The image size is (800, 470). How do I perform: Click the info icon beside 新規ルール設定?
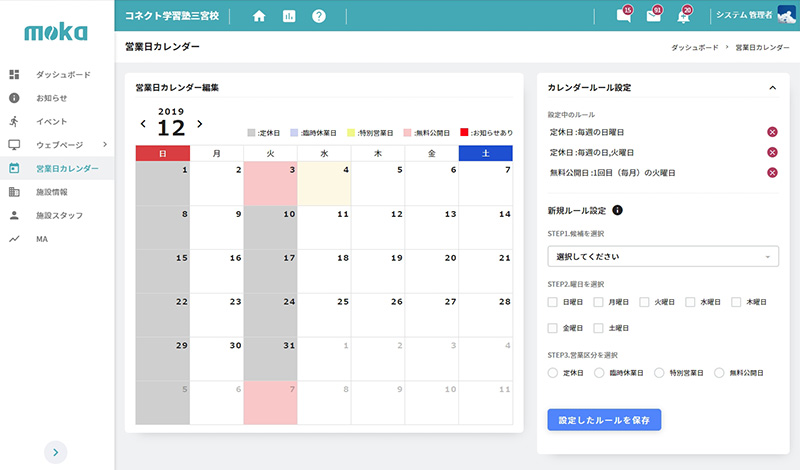coord(617,210)
